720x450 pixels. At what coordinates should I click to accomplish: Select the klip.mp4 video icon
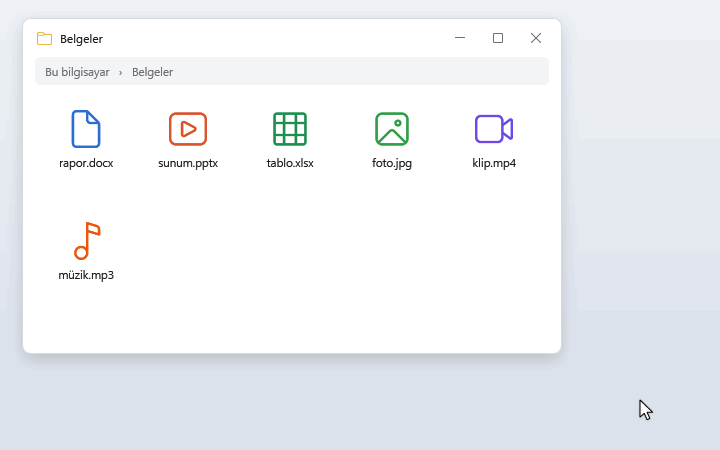click(494, 129)
